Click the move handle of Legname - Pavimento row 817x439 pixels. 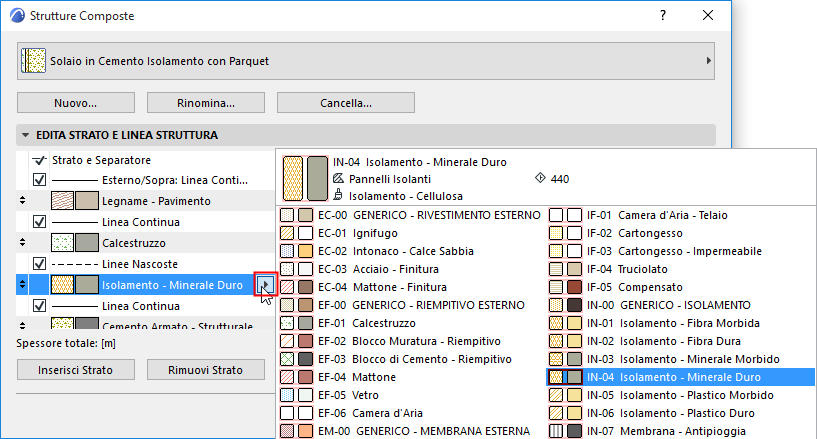click(22, 201)
